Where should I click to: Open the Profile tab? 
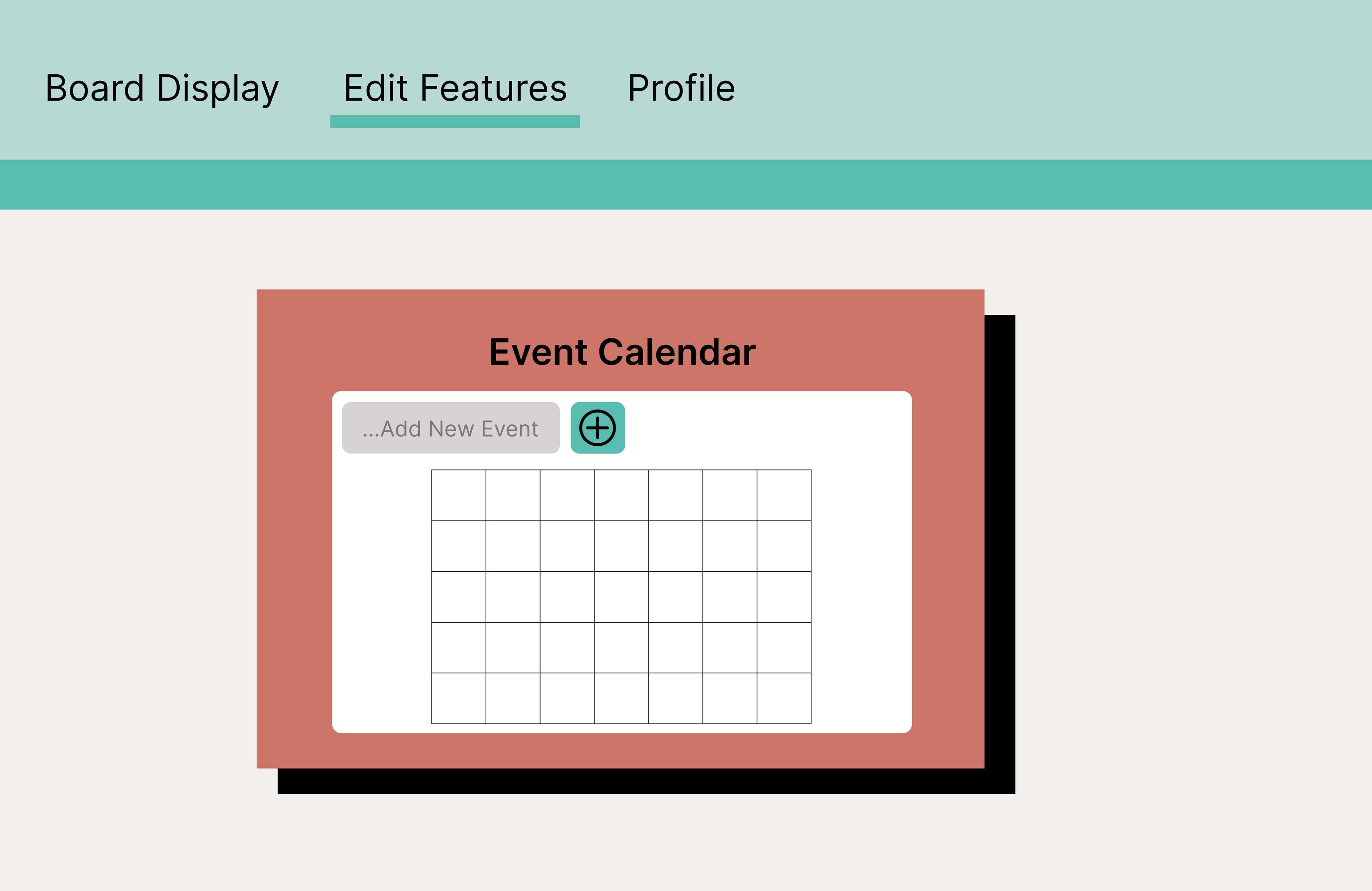681,89
